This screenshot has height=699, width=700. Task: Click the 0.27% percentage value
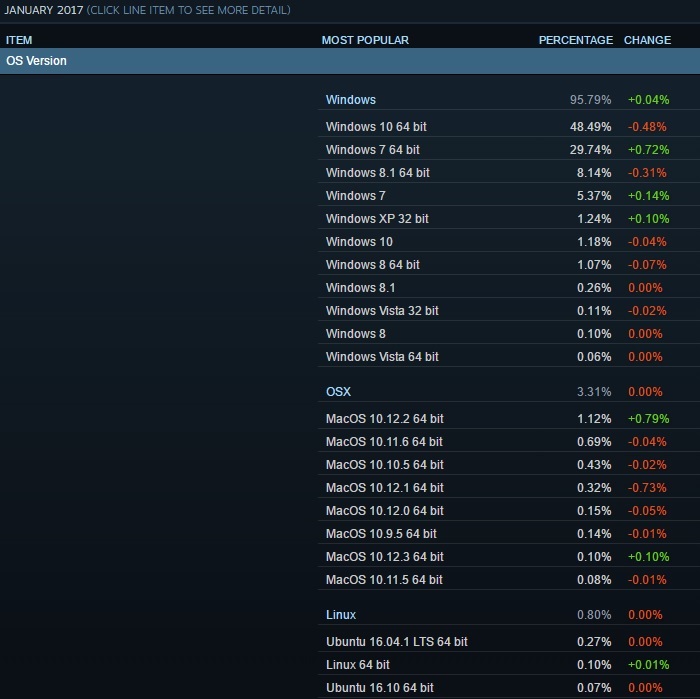(x=594, y=642)
